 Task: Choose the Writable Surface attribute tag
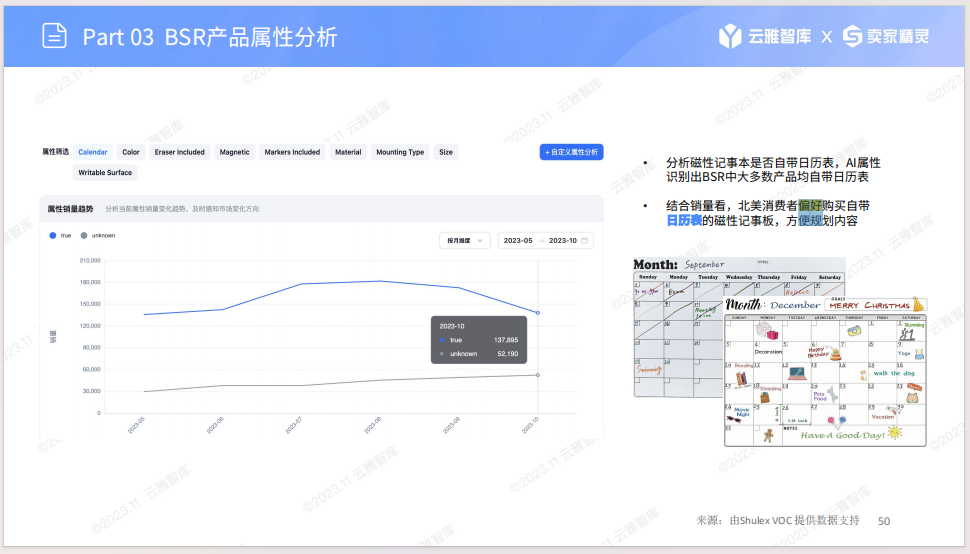tap(105, 173)
